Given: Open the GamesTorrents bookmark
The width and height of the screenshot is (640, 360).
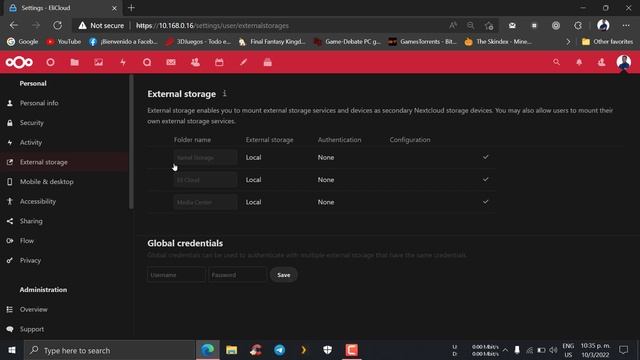Looking at the screenshot, I should click(x=422, y=42).
